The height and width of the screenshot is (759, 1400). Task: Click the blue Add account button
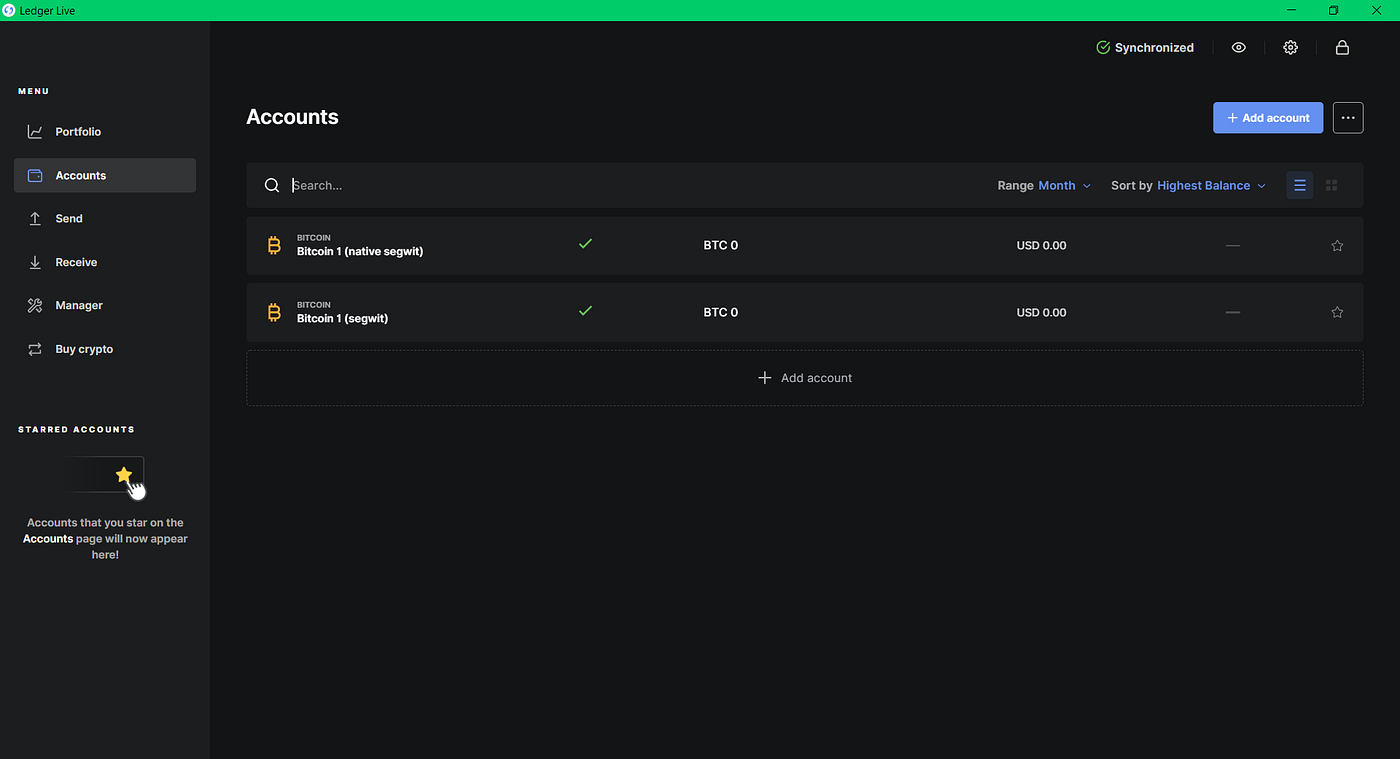1268,118
